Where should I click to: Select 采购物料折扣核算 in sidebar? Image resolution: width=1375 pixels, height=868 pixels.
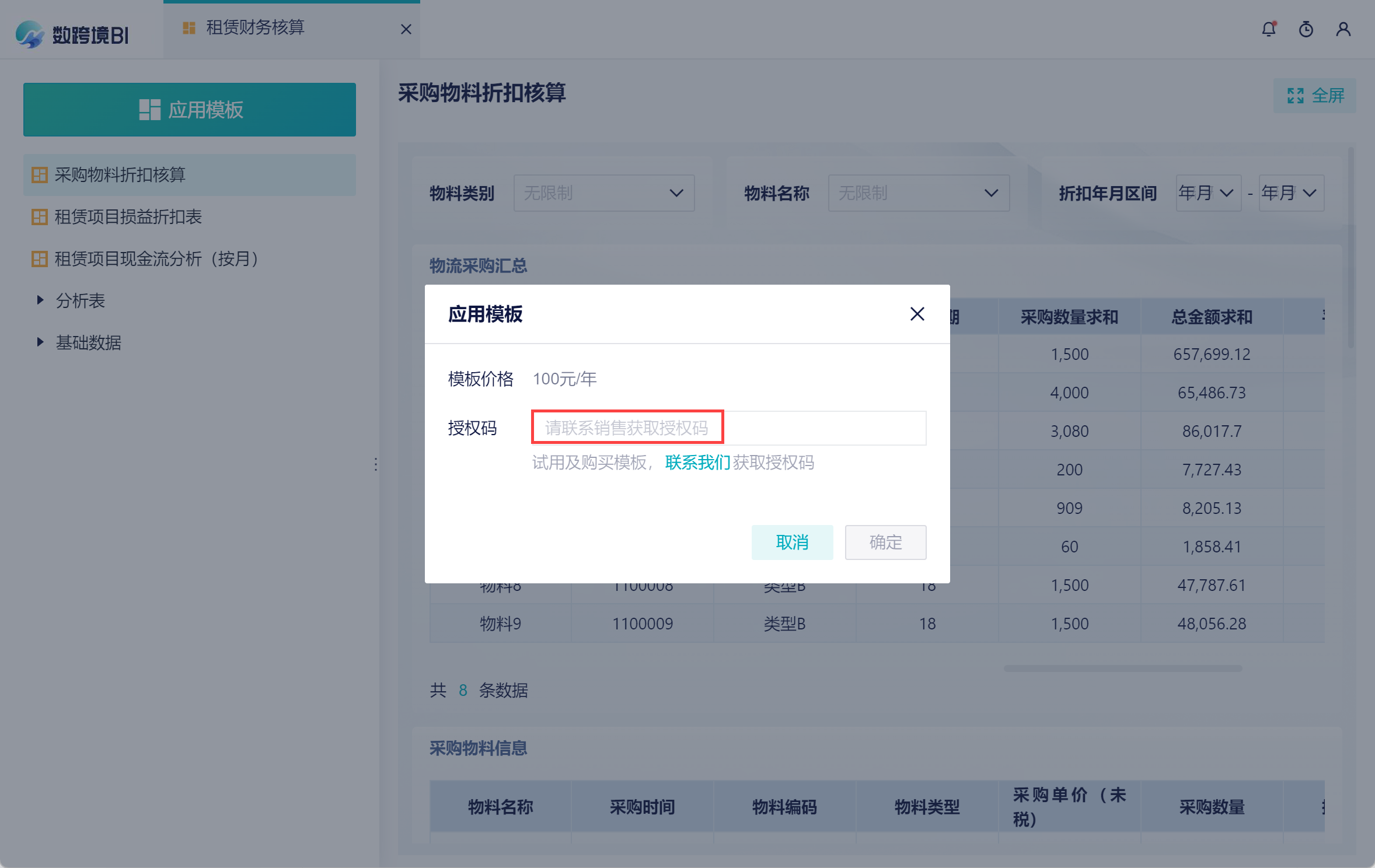tap(120, 175)
